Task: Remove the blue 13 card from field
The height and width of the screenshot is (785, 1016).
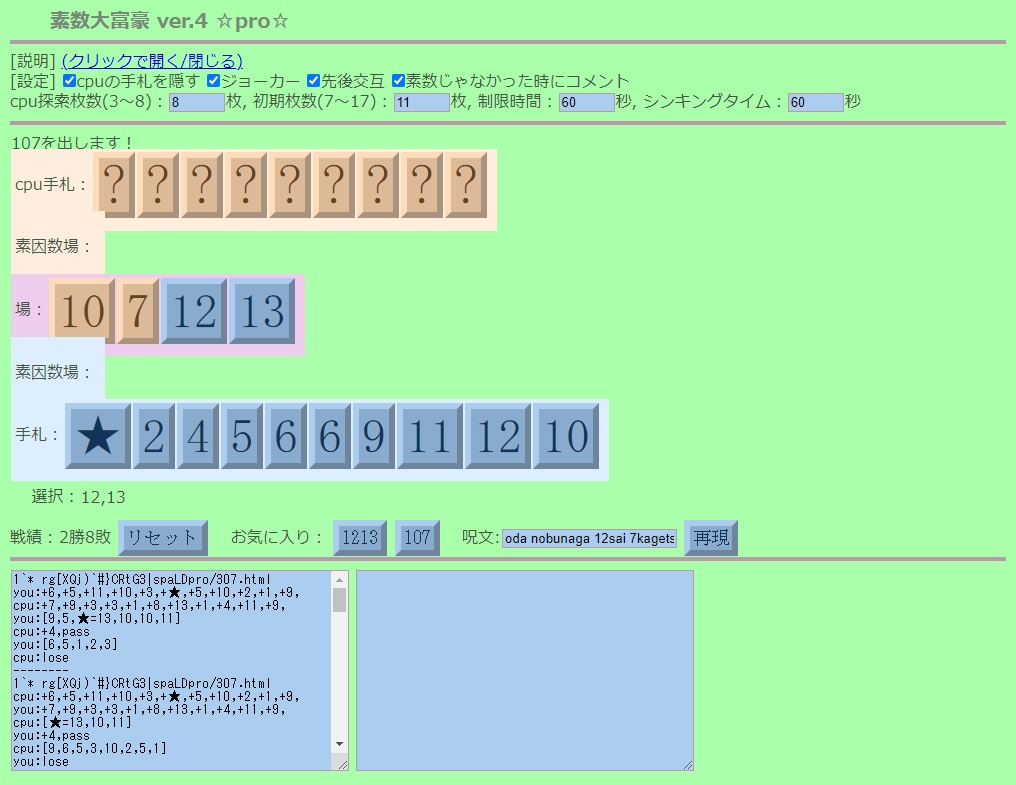Action: (x=262, y=310)
